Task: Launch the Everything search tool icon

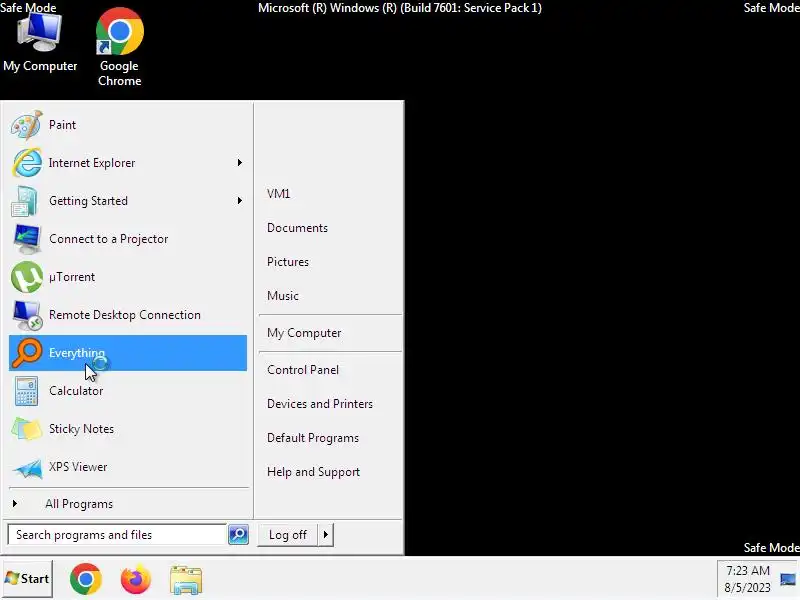Action: click(x=27, y=353)
